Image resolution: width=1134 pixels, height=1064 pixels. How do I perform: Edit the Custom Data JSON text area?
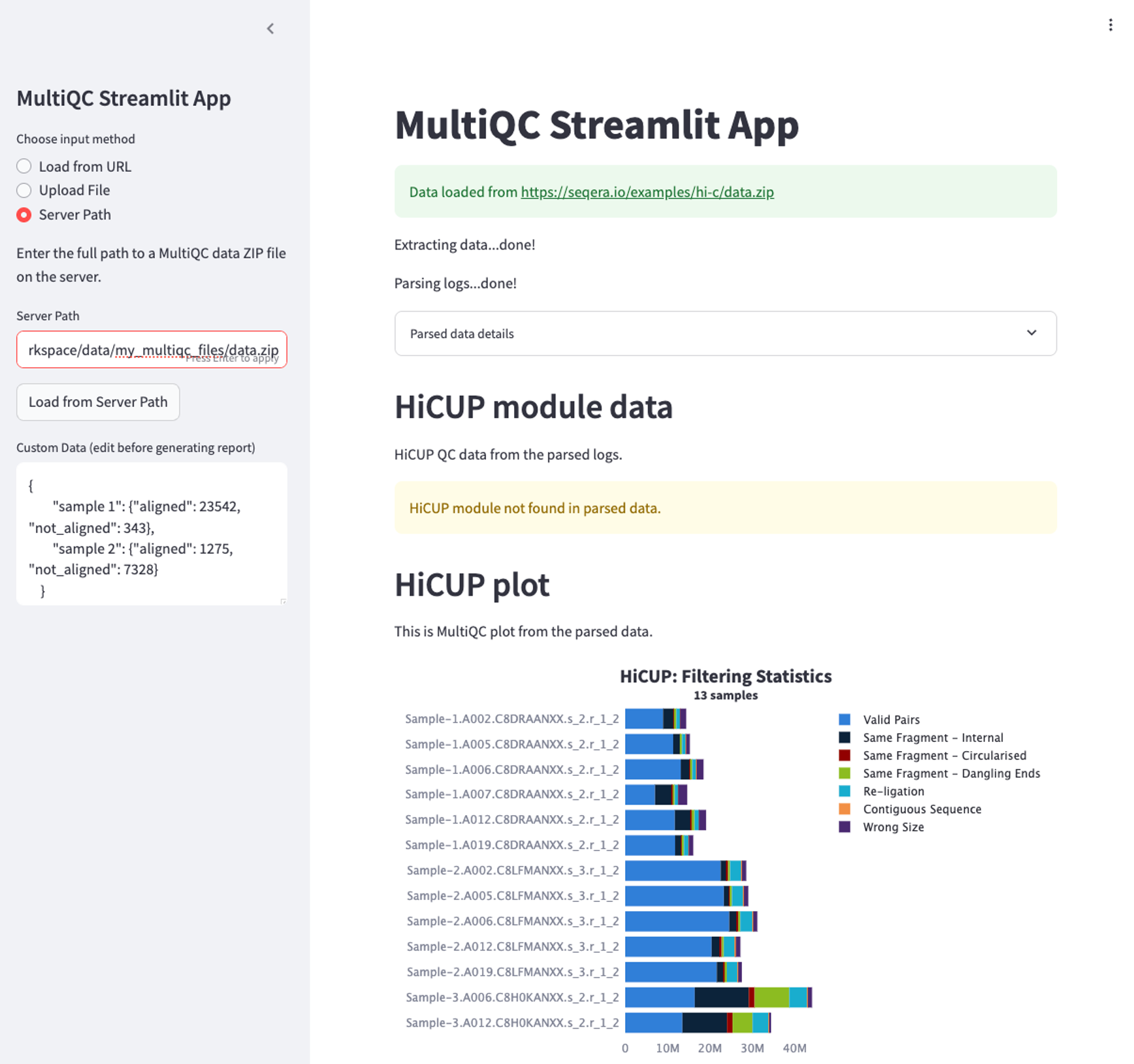coord(152,534)
